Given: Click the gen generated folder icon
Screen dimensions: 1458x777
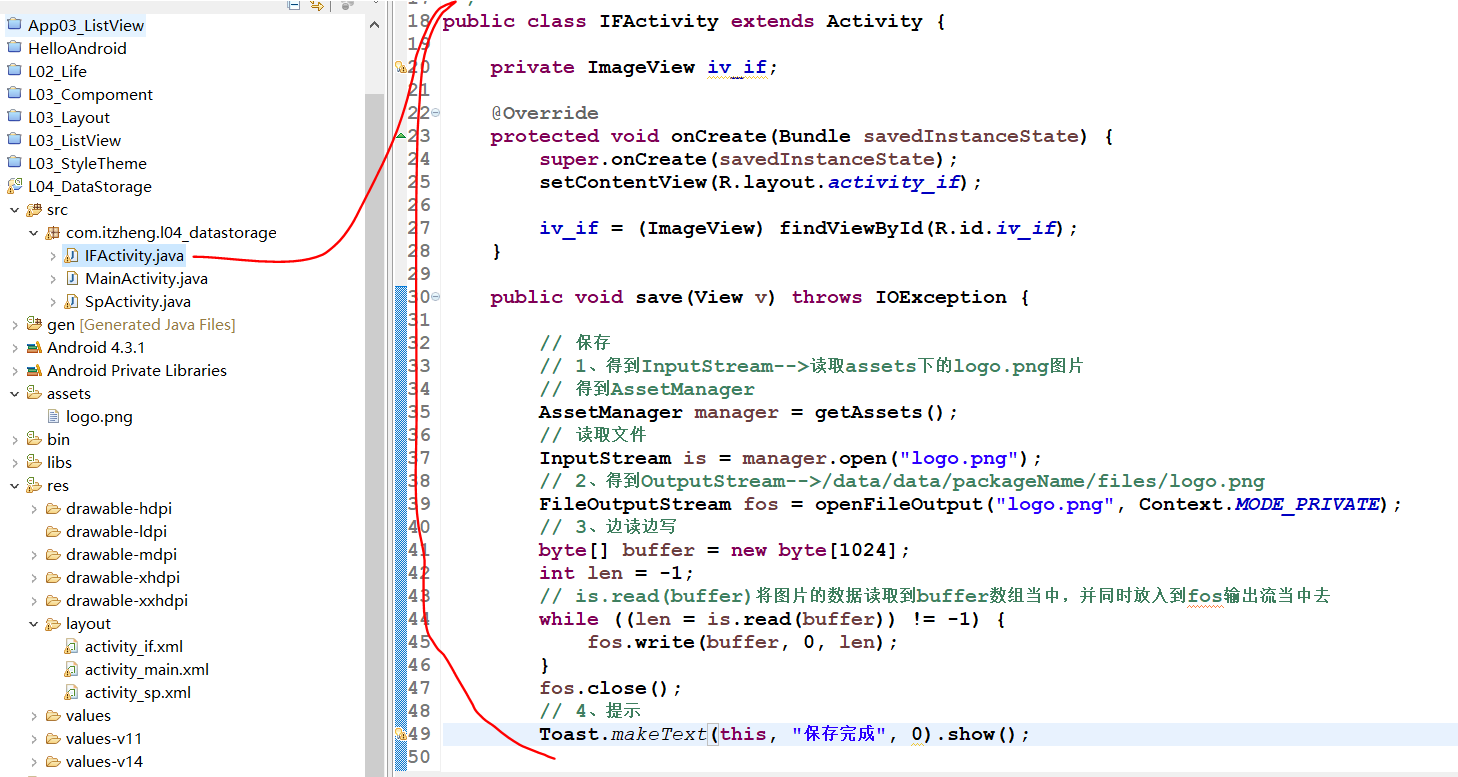Looking at the screenshot, I should [34, 324].
